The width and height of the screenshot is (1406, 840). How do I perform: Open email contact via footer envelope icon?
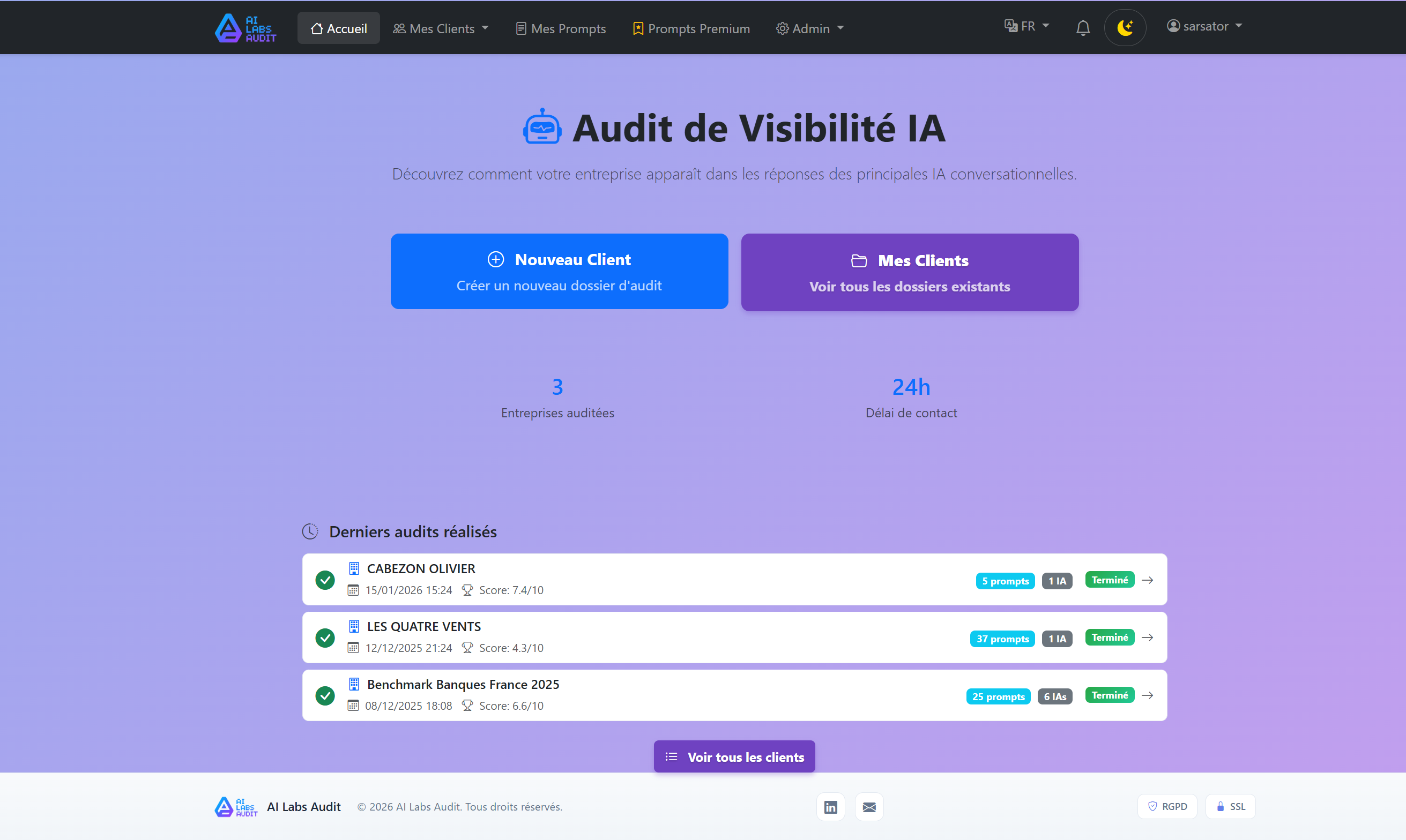coord(869,807)
